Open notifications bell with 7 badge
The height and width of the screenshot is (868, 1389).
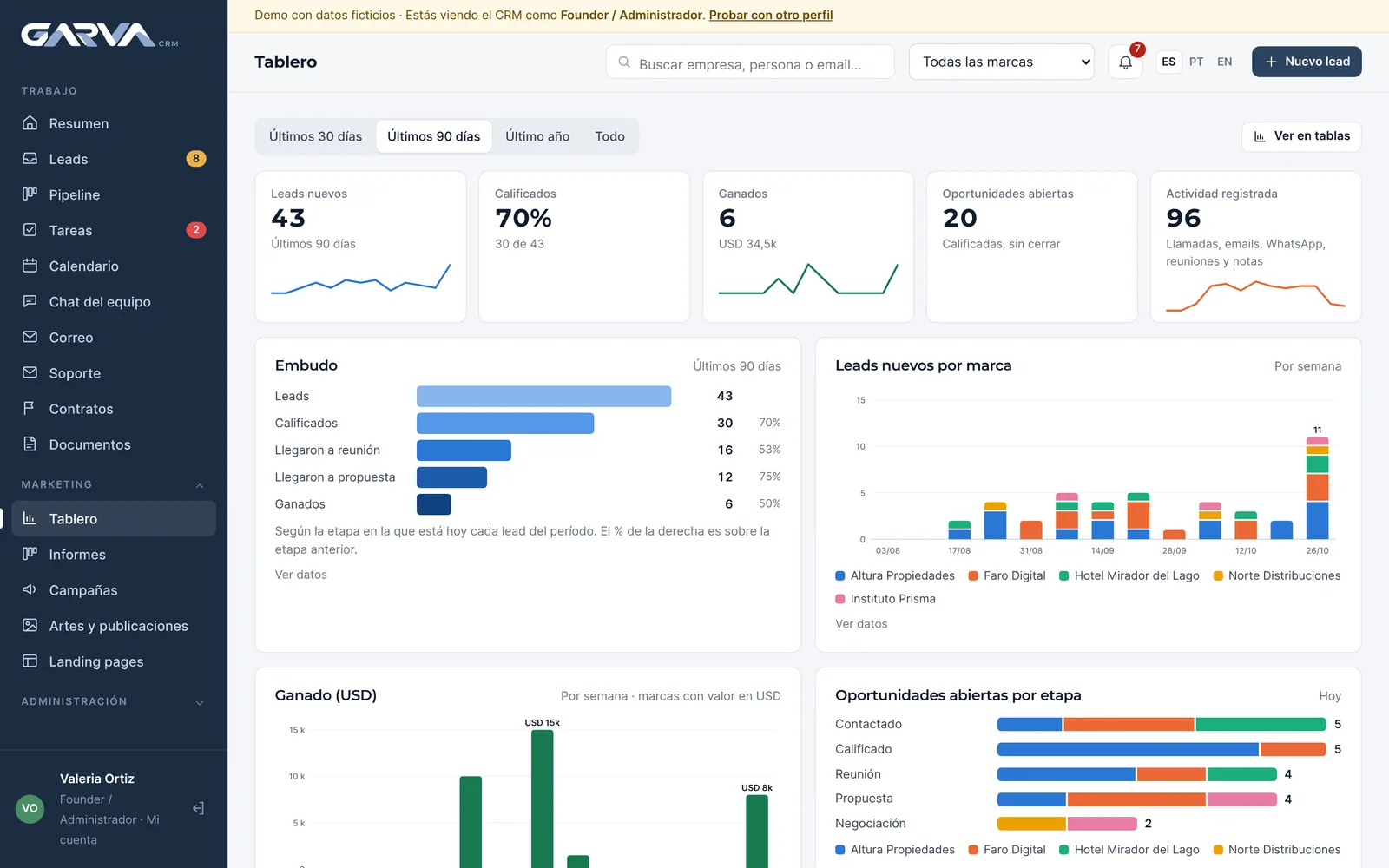(x=1125, y=62)
